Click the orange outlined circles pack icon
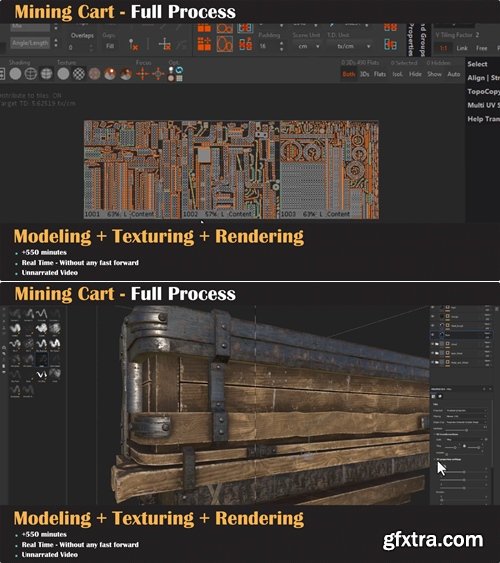This screenshot has height=563, width=500. click(x=225, y=44)
